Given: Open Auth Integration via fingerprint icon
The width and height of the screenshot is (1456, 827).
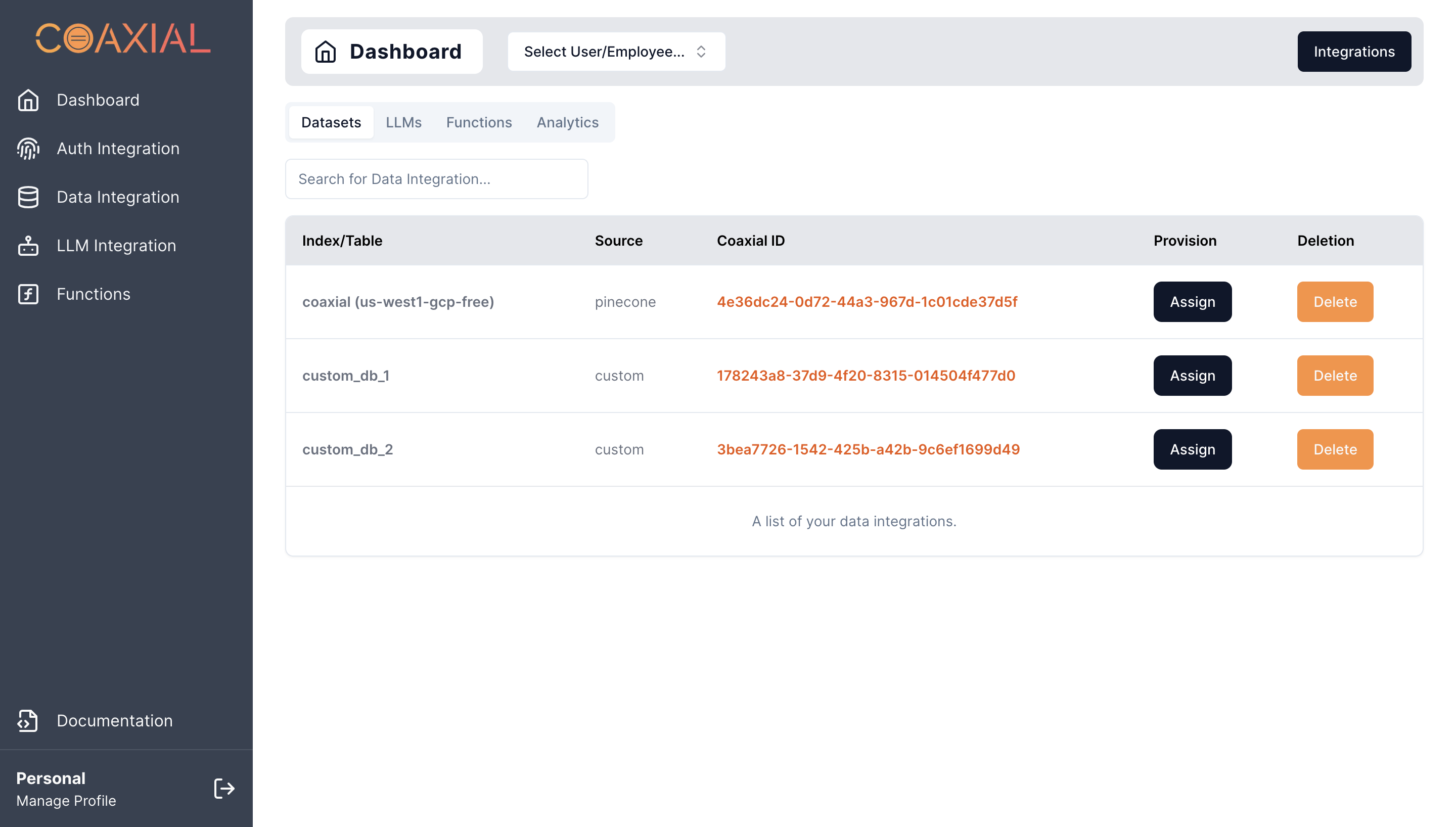Looking at the screenshot, I should (28, 149).
